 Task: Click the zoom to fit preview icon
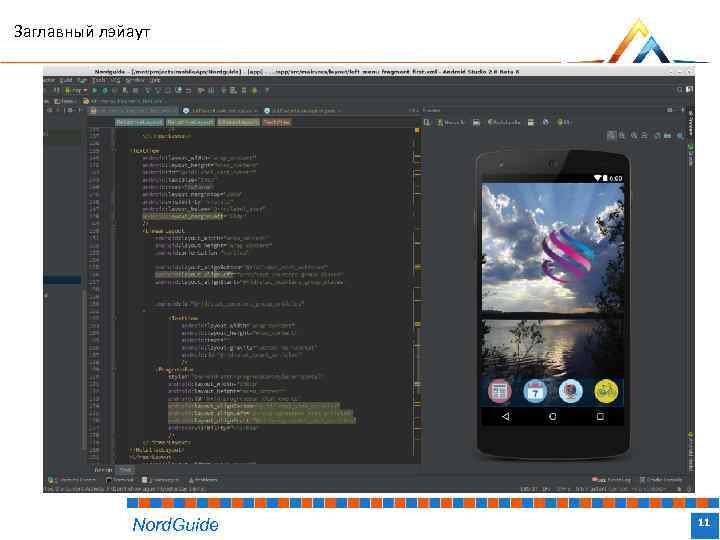point(611,135)
